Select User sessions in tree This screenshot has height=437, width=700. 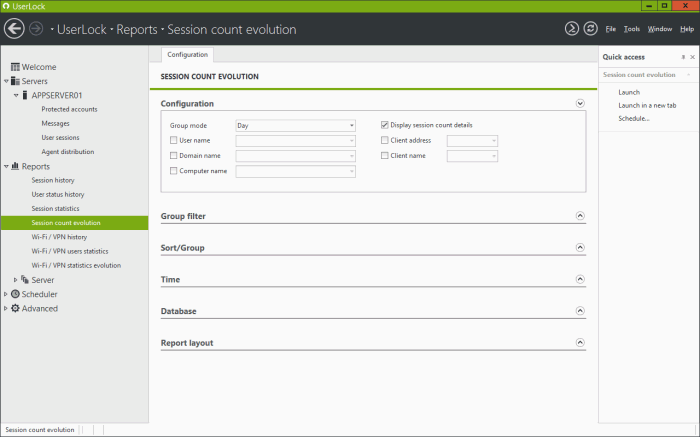pyautogui.click(x=60, y=137)
